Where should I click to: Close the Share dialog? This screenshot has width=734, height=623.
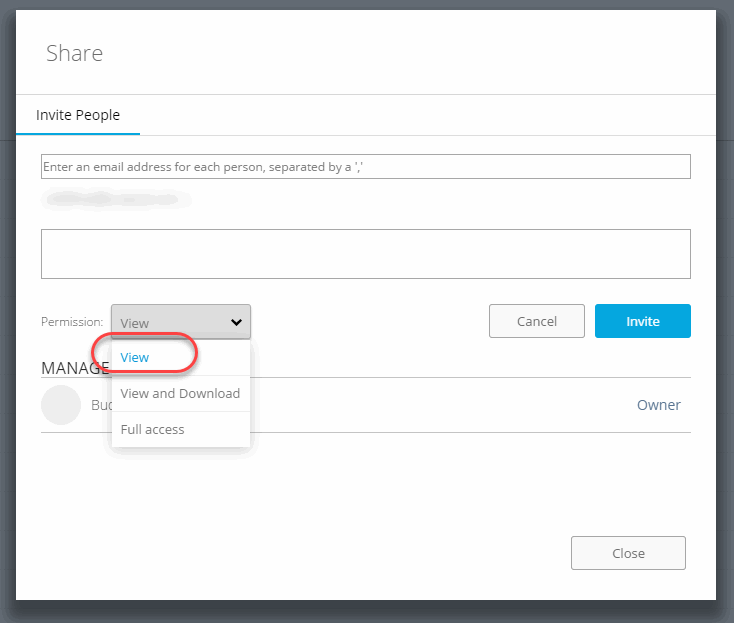pos(628,553)
